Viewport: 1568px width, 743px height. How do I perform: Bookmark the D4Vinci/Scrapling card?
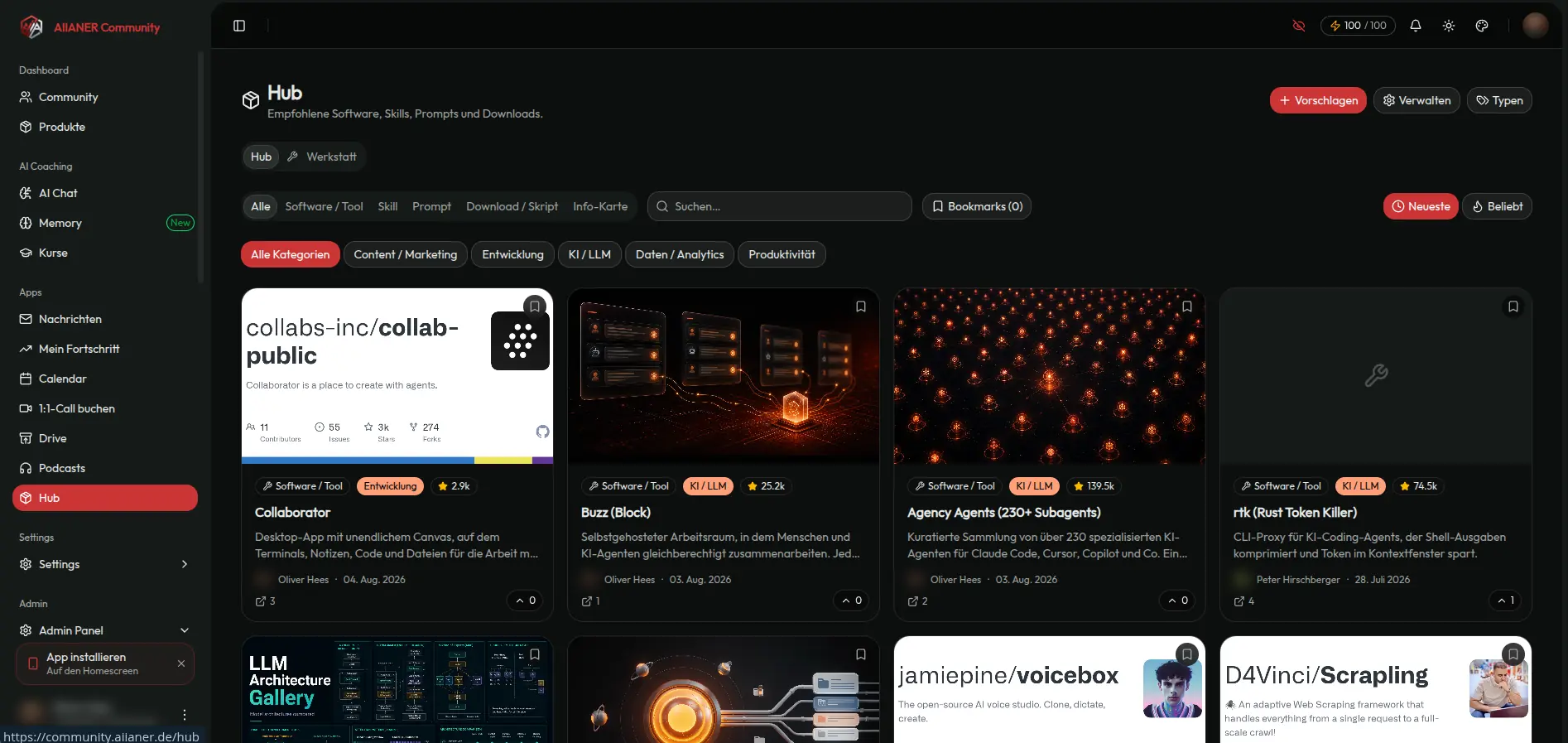1513,654
